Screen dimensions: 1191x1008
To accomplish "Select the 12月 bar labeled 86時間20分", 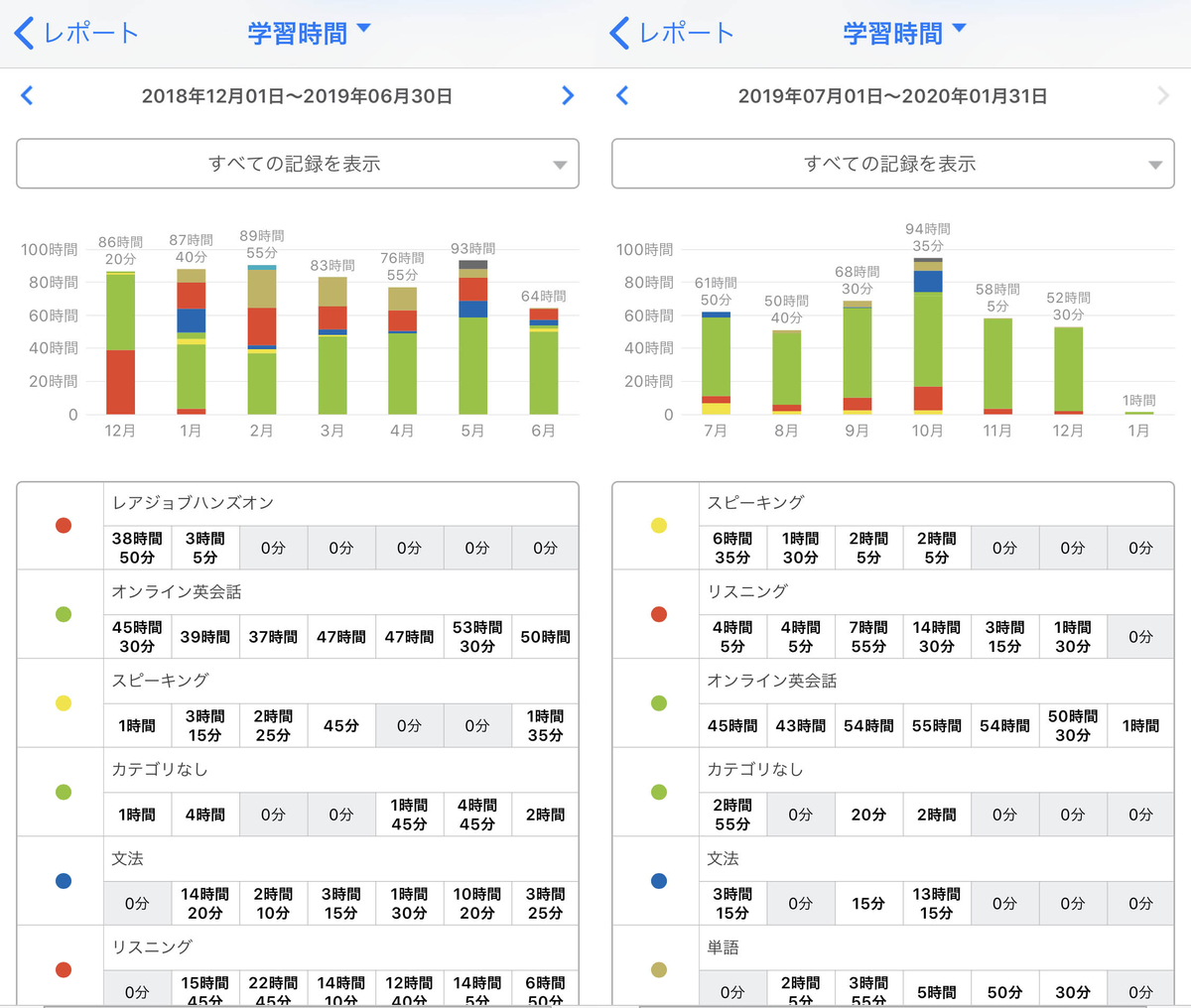I will click(120, 342).
